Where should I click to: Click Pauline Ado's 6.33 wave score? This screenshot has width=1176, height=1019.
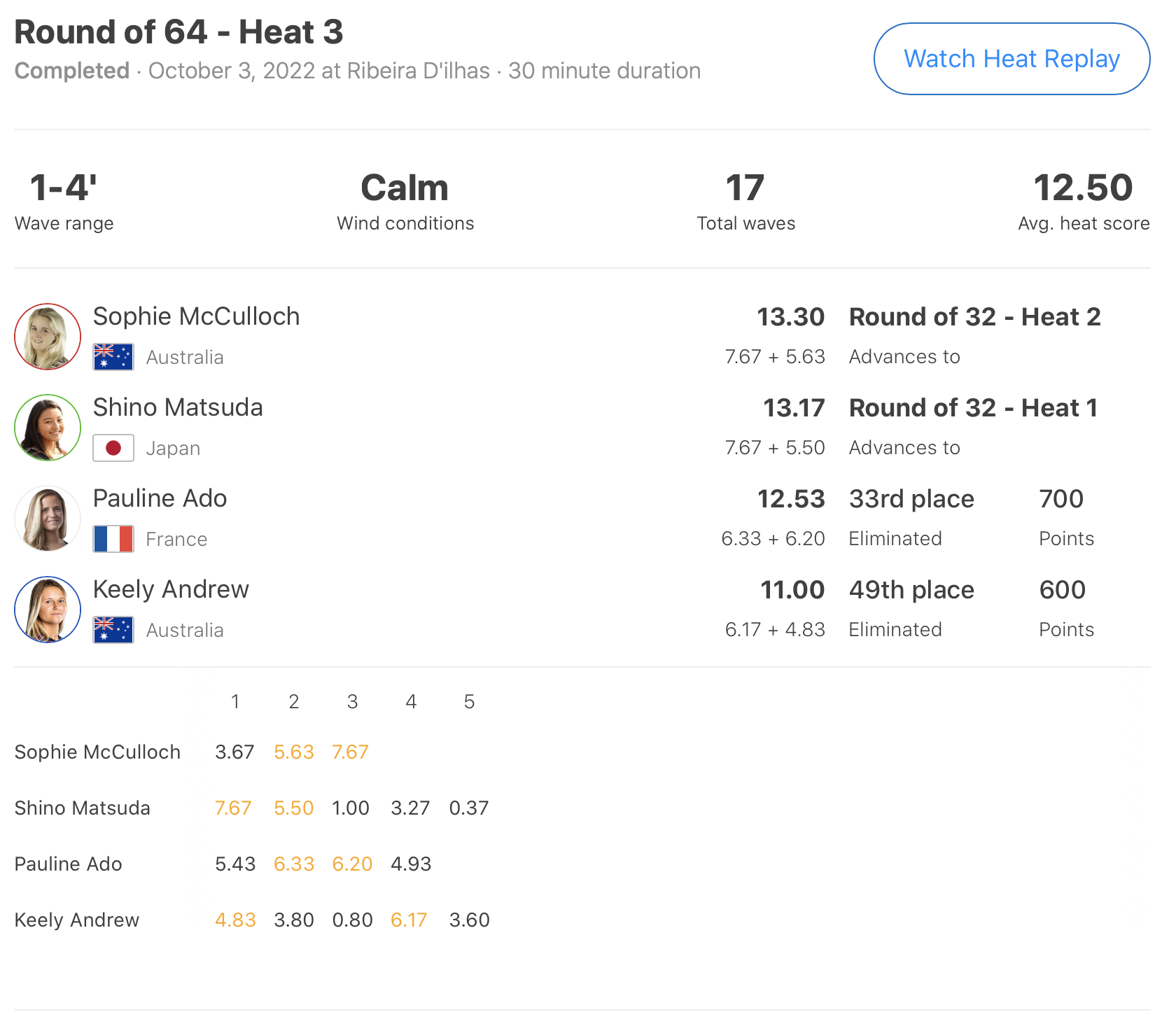coord(293,864)
